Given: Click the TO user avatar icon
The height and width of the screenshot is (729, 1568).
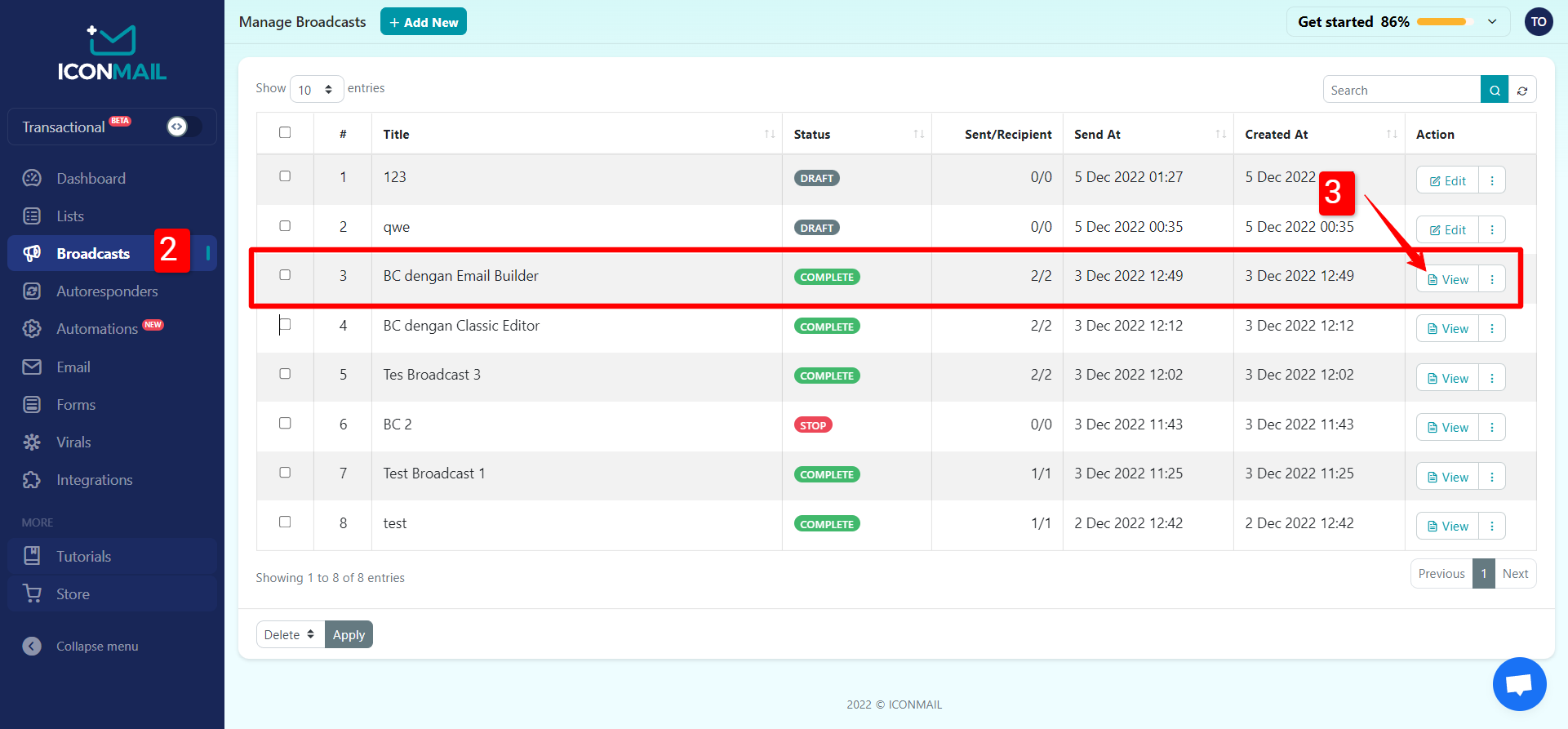Looking at the screenshot, I should click(1539, 22).
